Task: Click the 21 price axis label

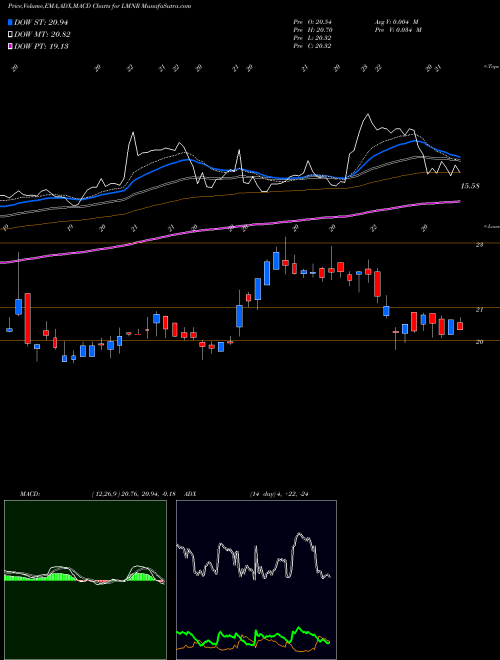Action: click(479, 309)
